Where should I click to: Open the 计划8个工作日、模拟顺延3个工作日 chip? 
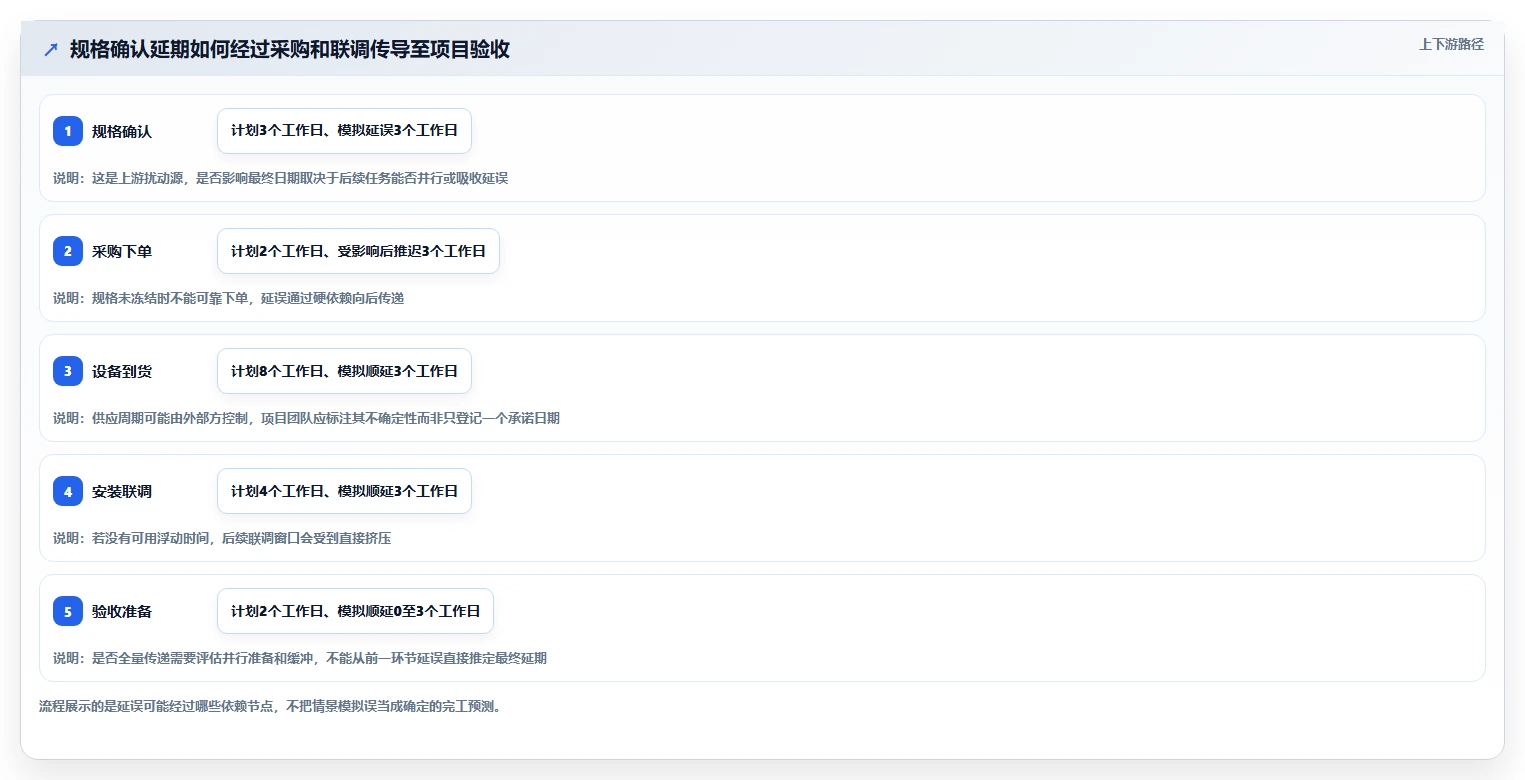[344, 371]
